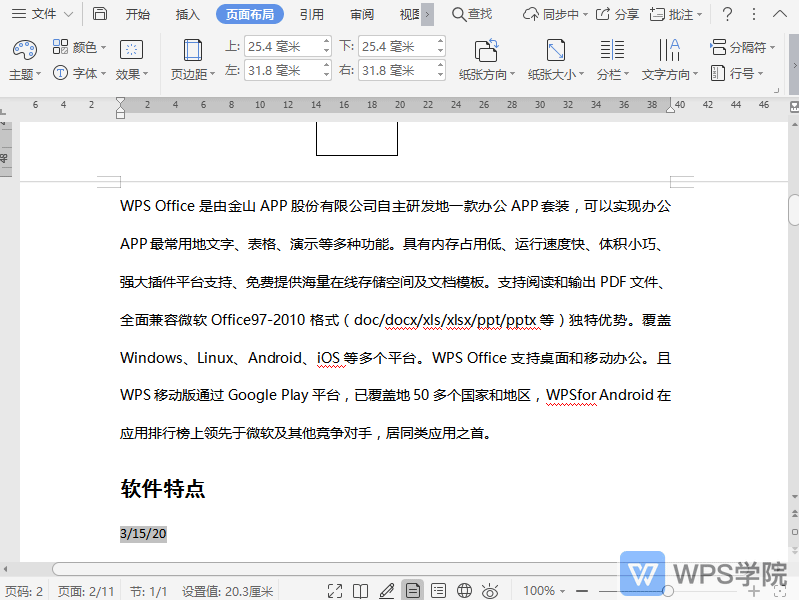
Task: Click the vertical scrollbar down arrow
Action: 794,496
